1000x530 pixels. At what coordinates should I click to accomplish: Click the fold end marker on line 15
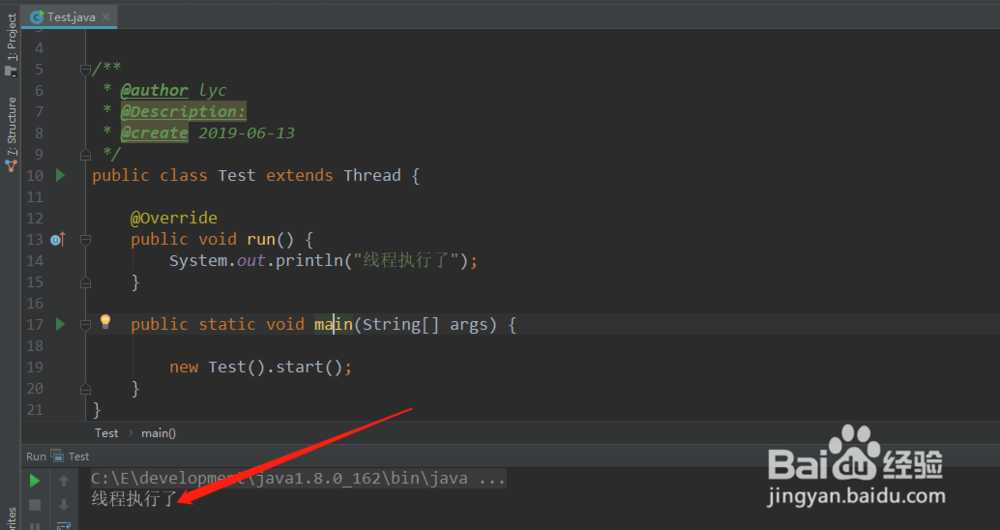[x=85, y=282]
